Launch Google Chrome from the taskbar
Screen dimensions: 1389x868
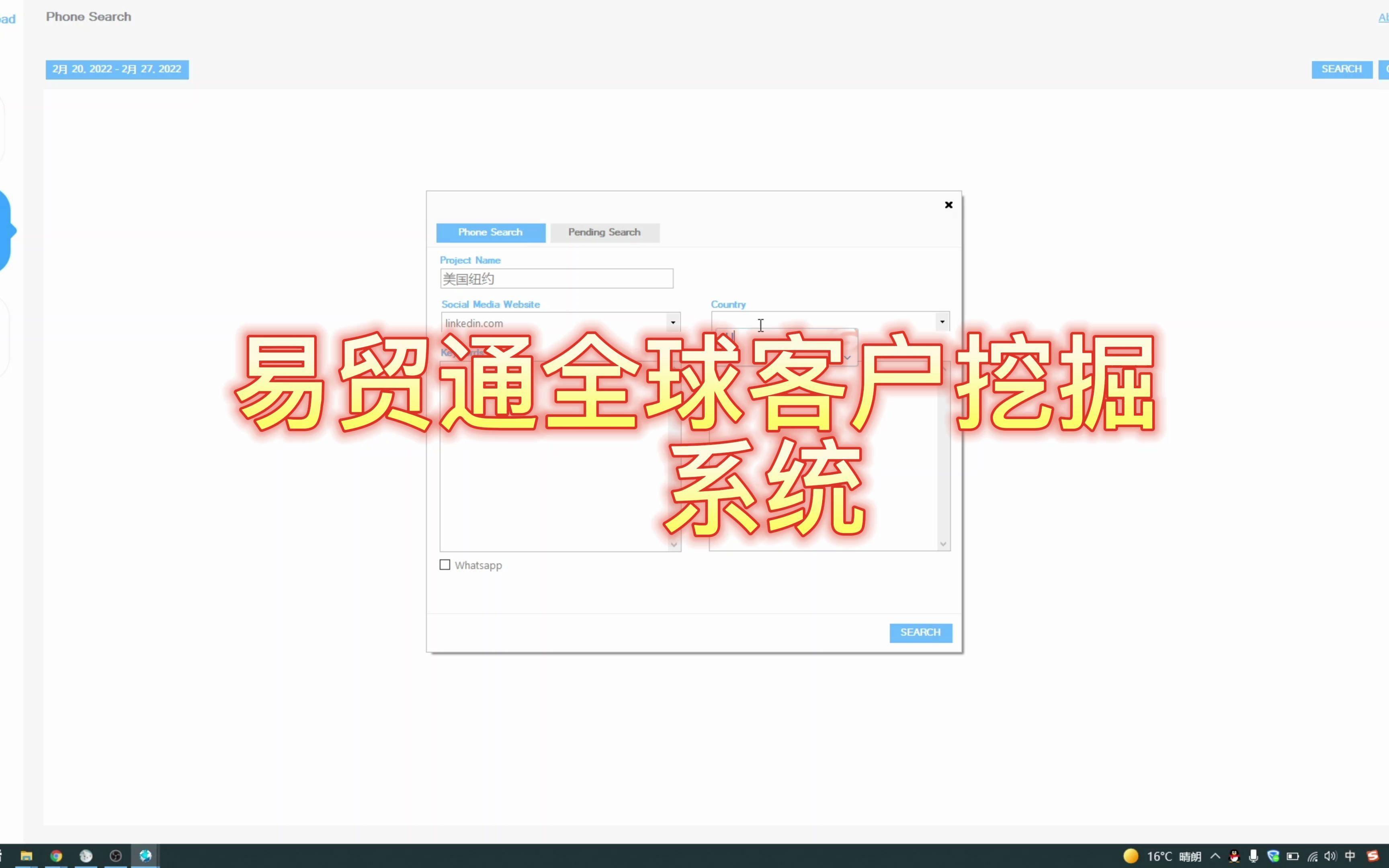56,856
